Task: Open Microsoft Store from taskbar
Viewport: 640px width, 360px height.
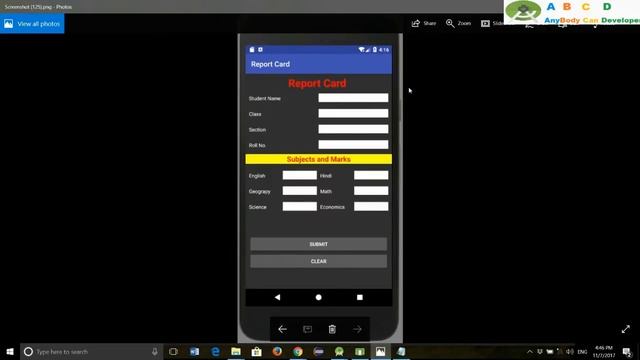Action: click(x=257, y=351)
